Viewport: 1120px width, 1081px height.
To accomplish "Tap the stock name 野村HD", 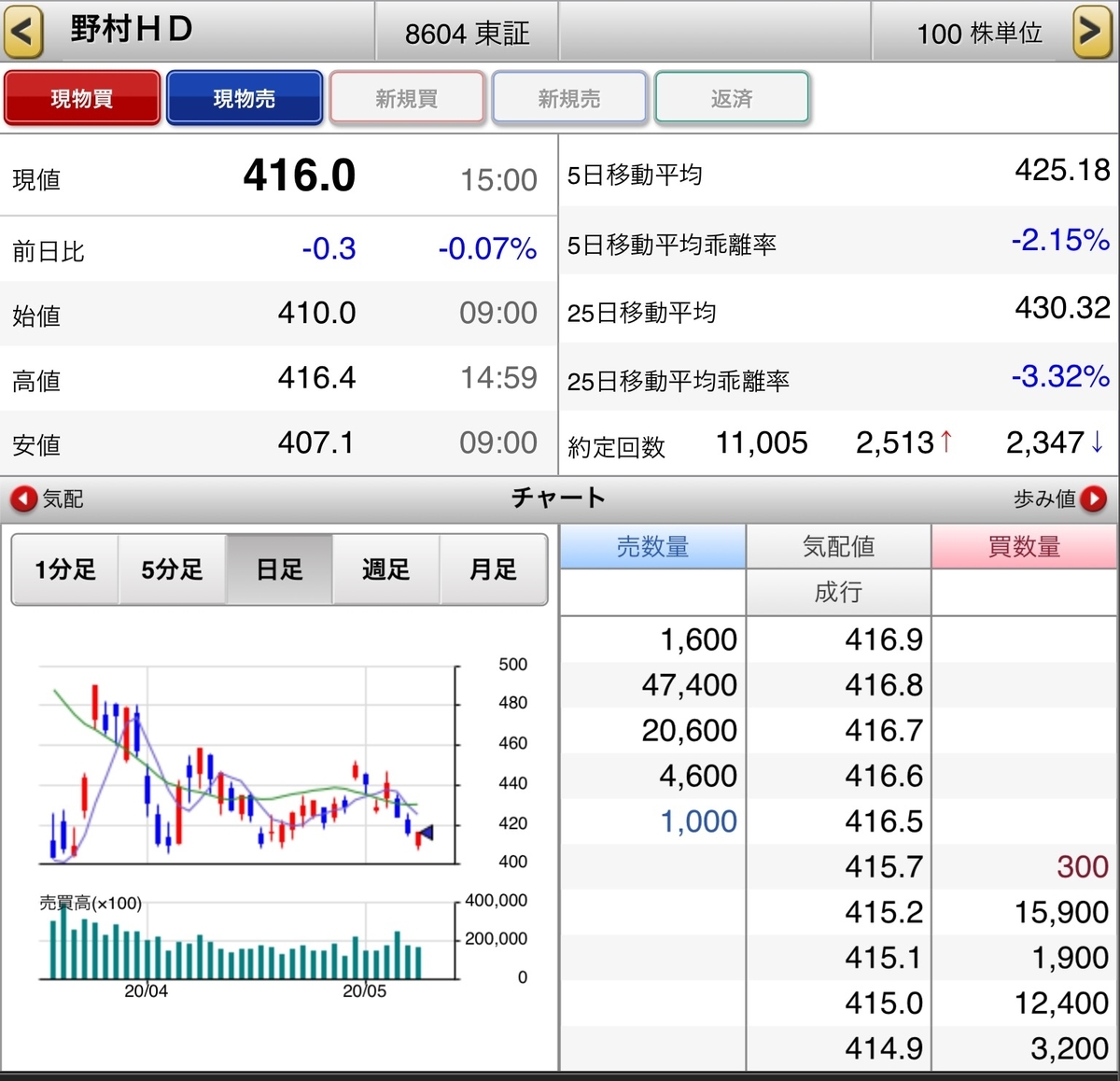I will [132, 29].
